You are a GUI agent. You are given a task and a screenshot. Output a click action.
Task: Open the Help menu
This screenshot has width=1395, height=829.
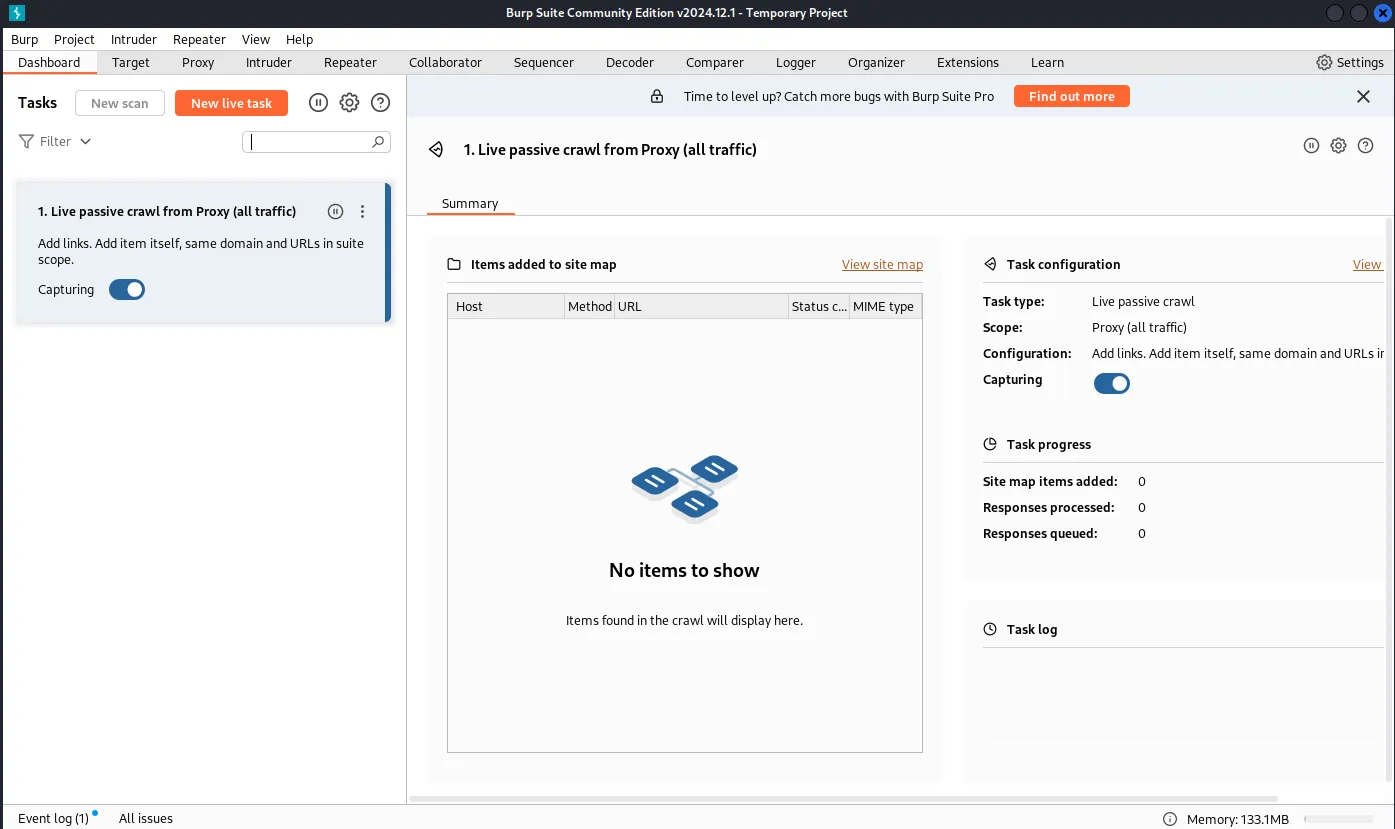coord(300,39)
